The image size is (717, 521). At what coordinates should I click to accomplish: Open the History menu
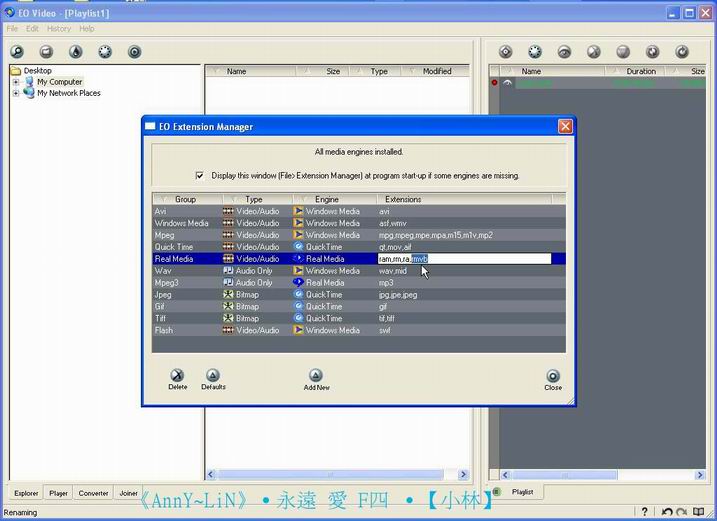pyautogui.click(x=59, y=28)
